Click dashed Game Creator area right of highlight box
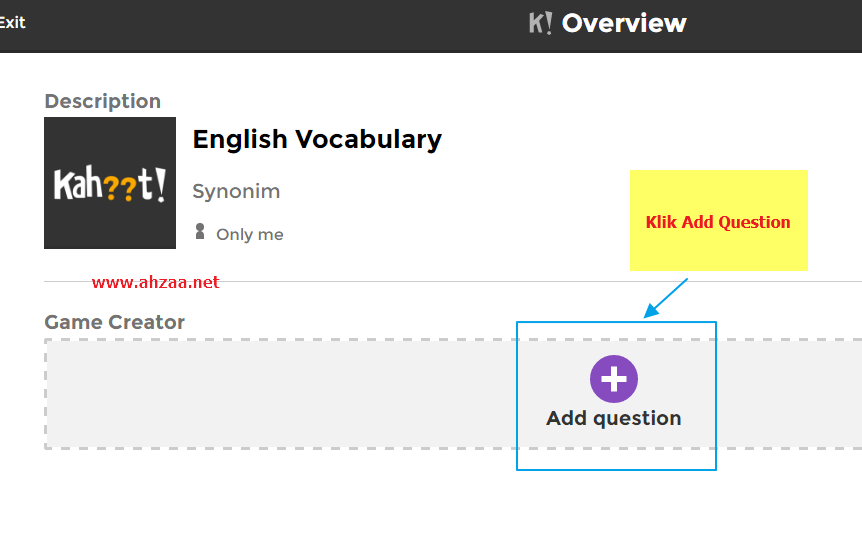The image size is (862, 539). 790,394
